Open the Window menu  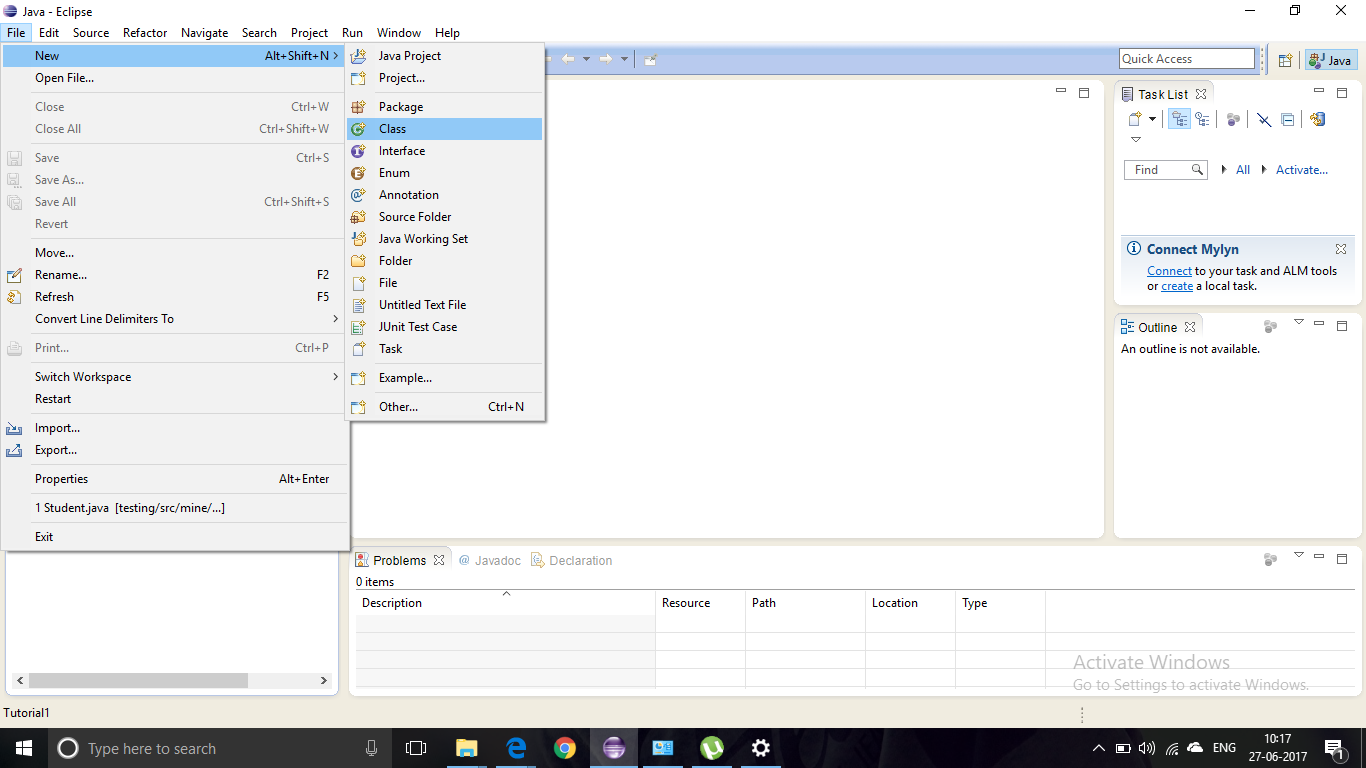pos(399,33)
